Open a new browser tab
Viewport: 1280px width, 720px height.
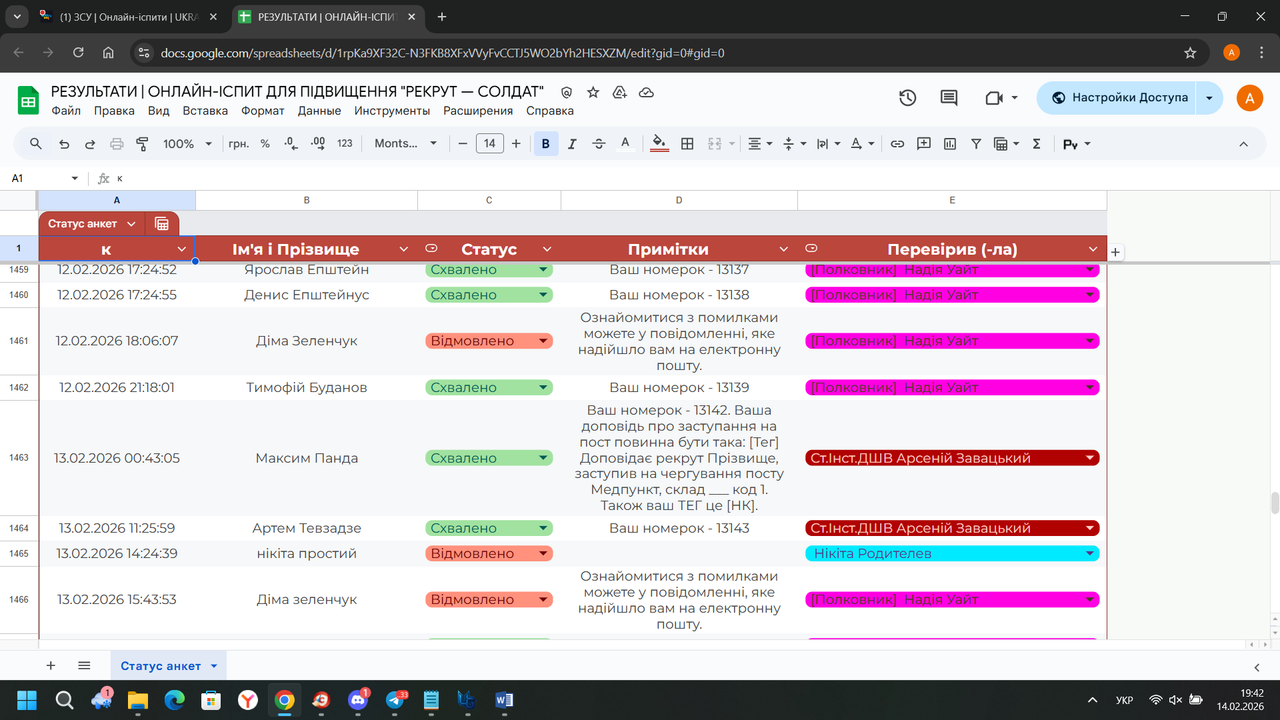(x=442, y=17)
